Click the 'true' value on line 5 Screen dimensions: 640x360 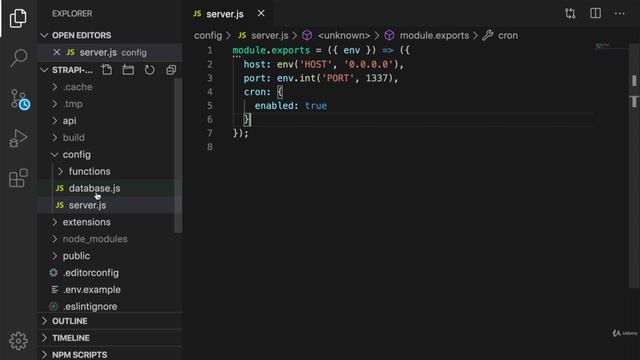click(x=316, y=106)
